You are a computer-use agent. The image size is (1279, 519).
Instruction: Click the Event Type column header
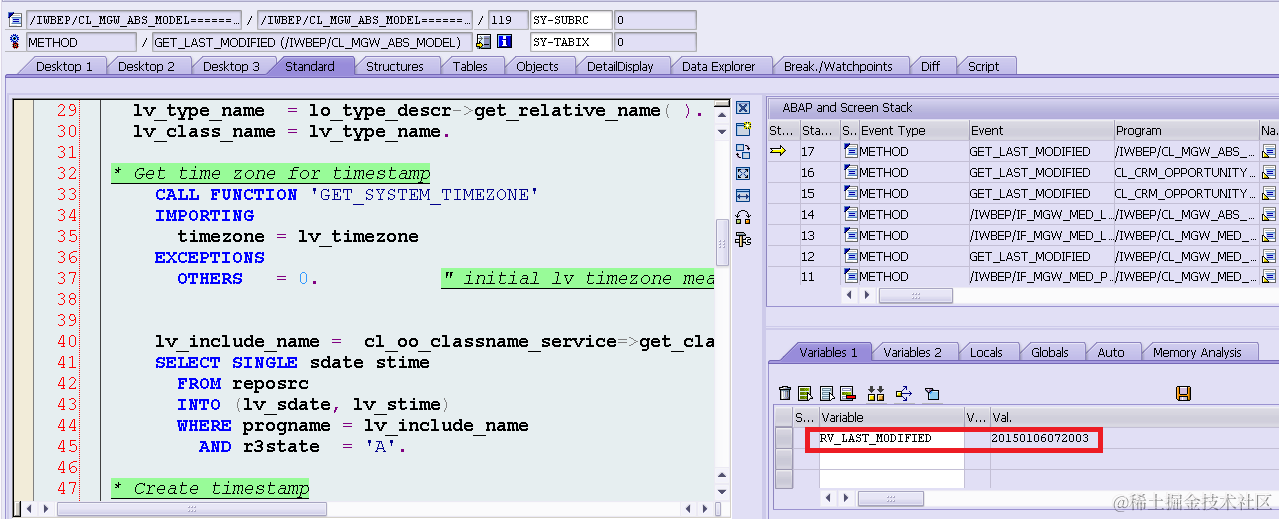click(913, 130)
